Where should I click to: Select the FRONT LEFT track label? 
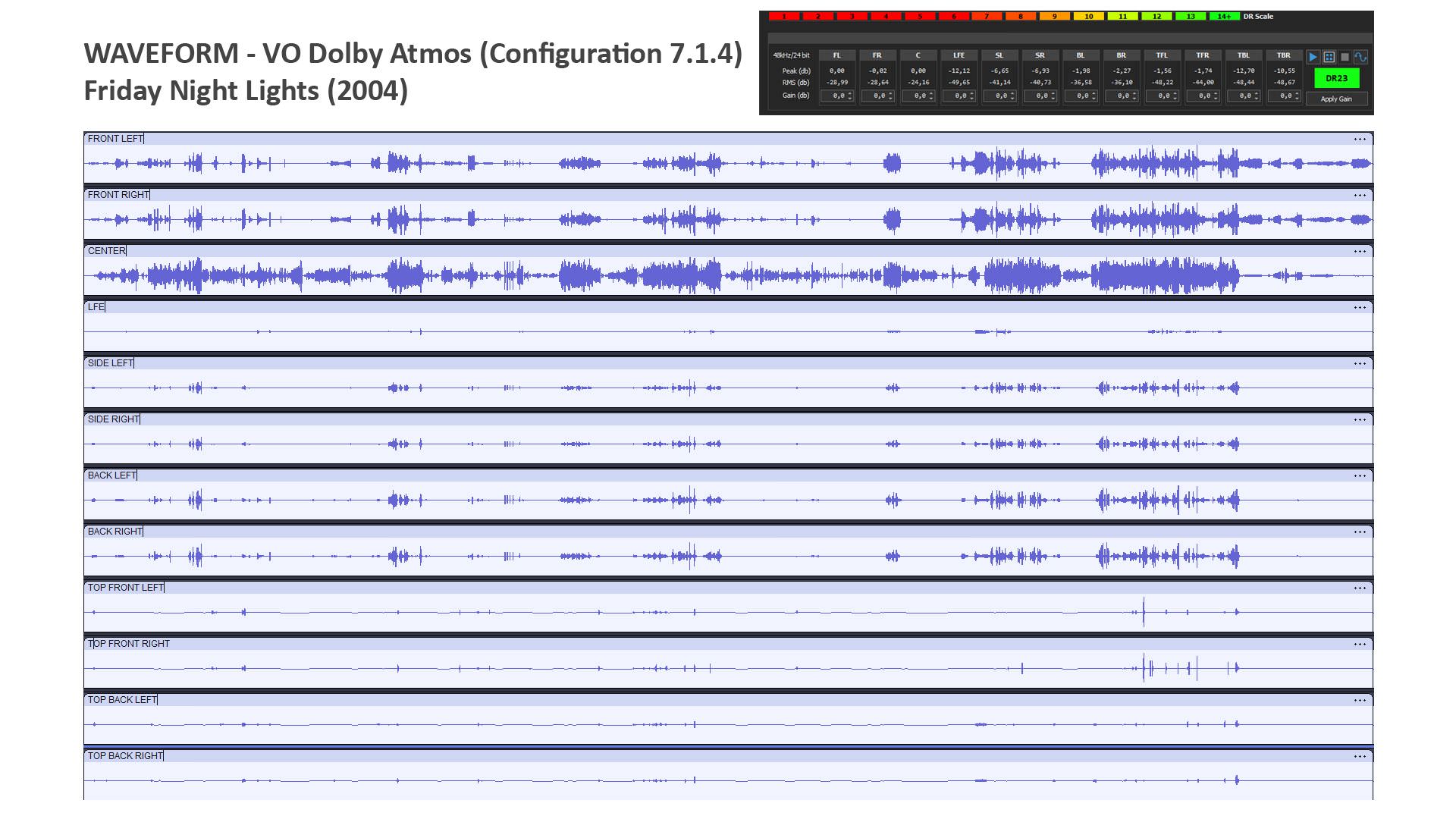(115, 139)
